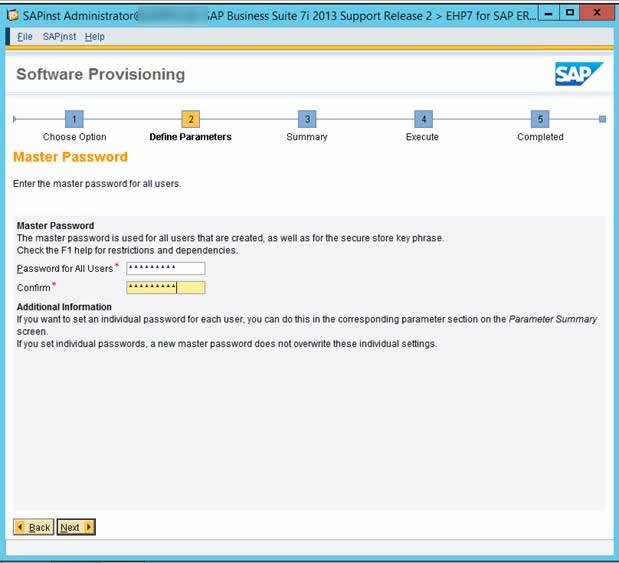619x563 pixels.
Task: Click the SAPinst title bar app icon
Action: pos(13,15)
